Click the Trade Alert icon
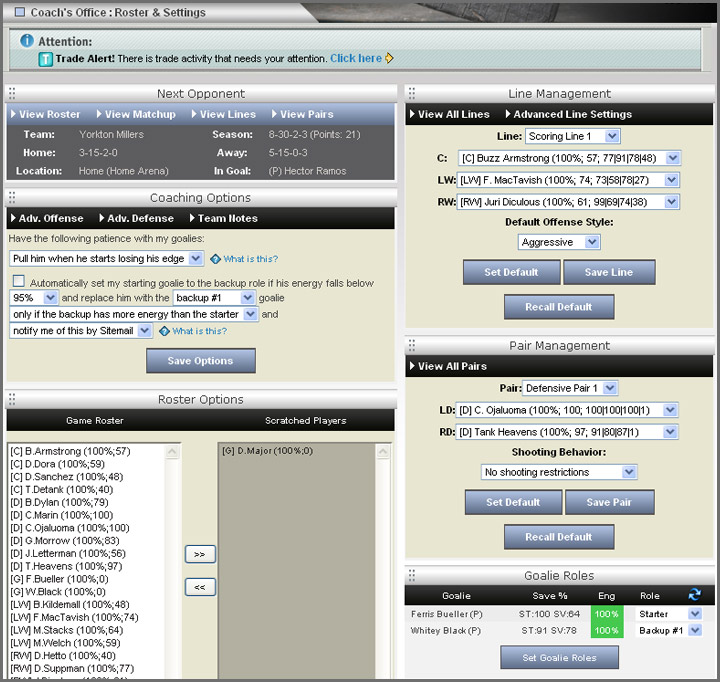 (45, 59)
